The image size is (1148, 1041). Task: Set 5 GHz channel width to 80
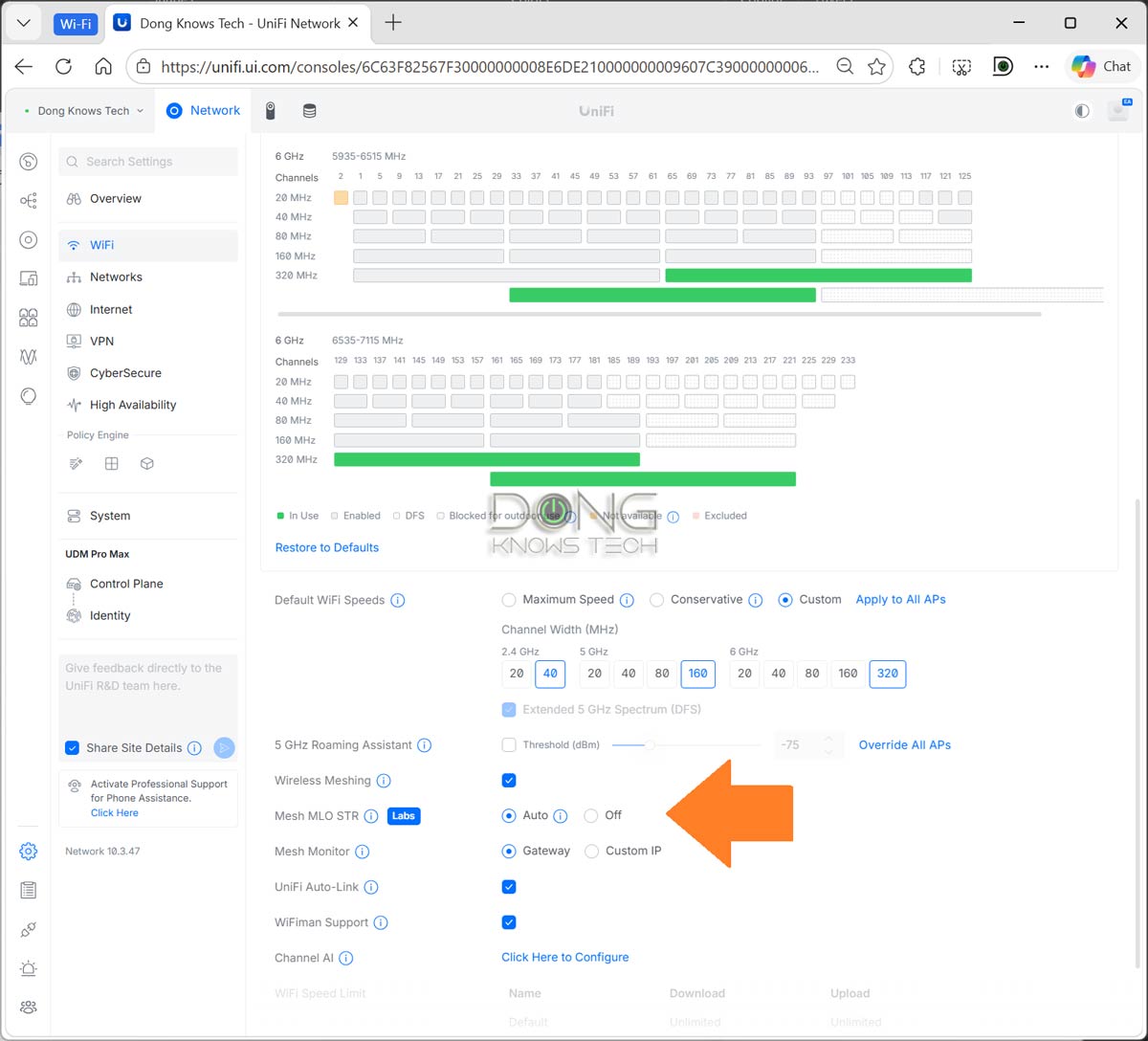click(662, 674)
